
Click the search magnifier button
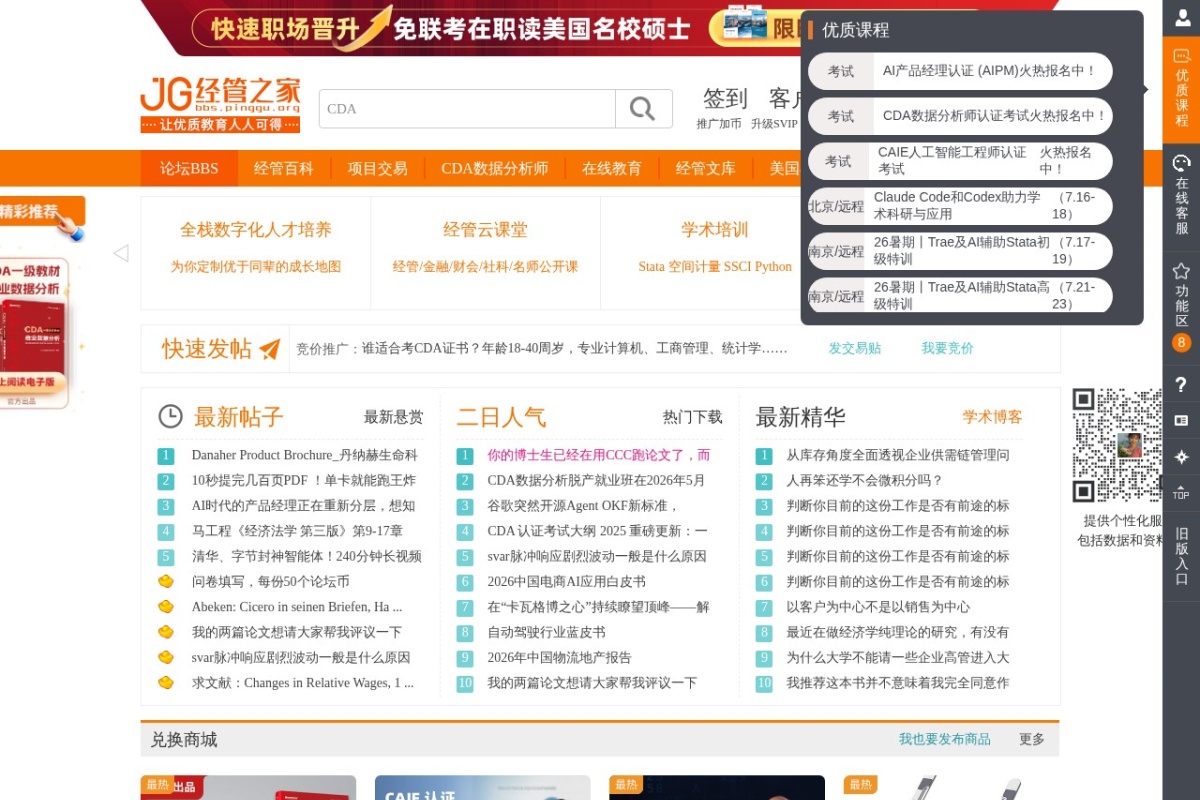643,108
